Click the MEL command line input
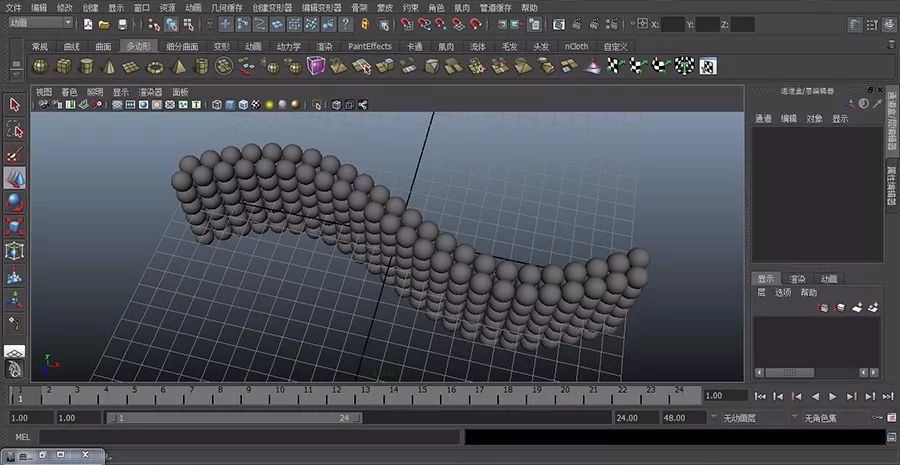The image size is (900, 465). click(249, 437)
